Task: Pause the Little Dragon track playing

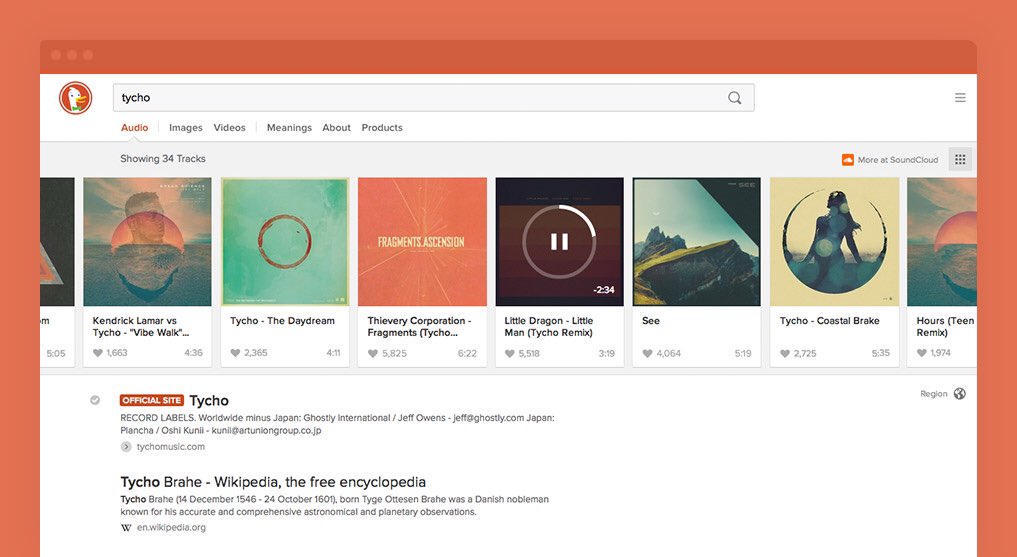Action: pyautogui.click(x=559, y=242)
